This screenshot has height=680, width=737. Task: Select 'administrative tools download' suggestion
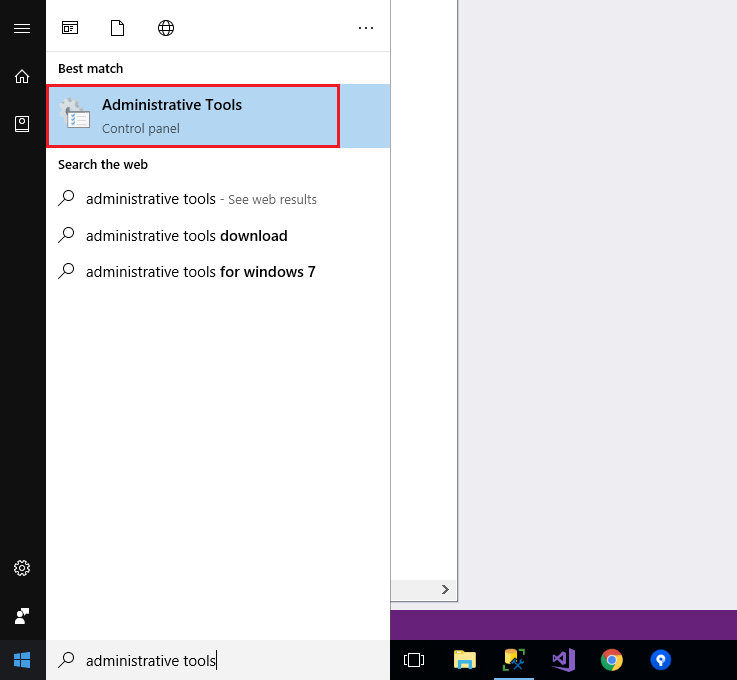[218, 235]
